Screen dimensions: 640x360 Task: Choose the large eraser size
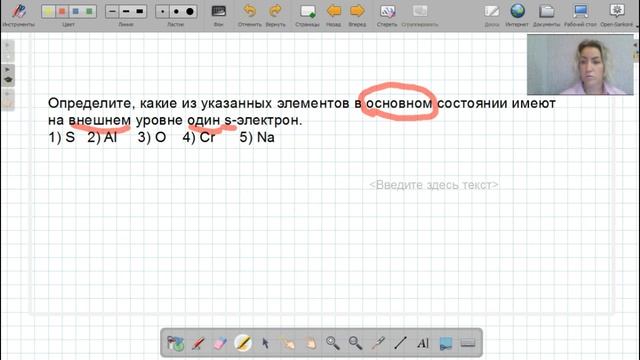click(x=190, y=11)
